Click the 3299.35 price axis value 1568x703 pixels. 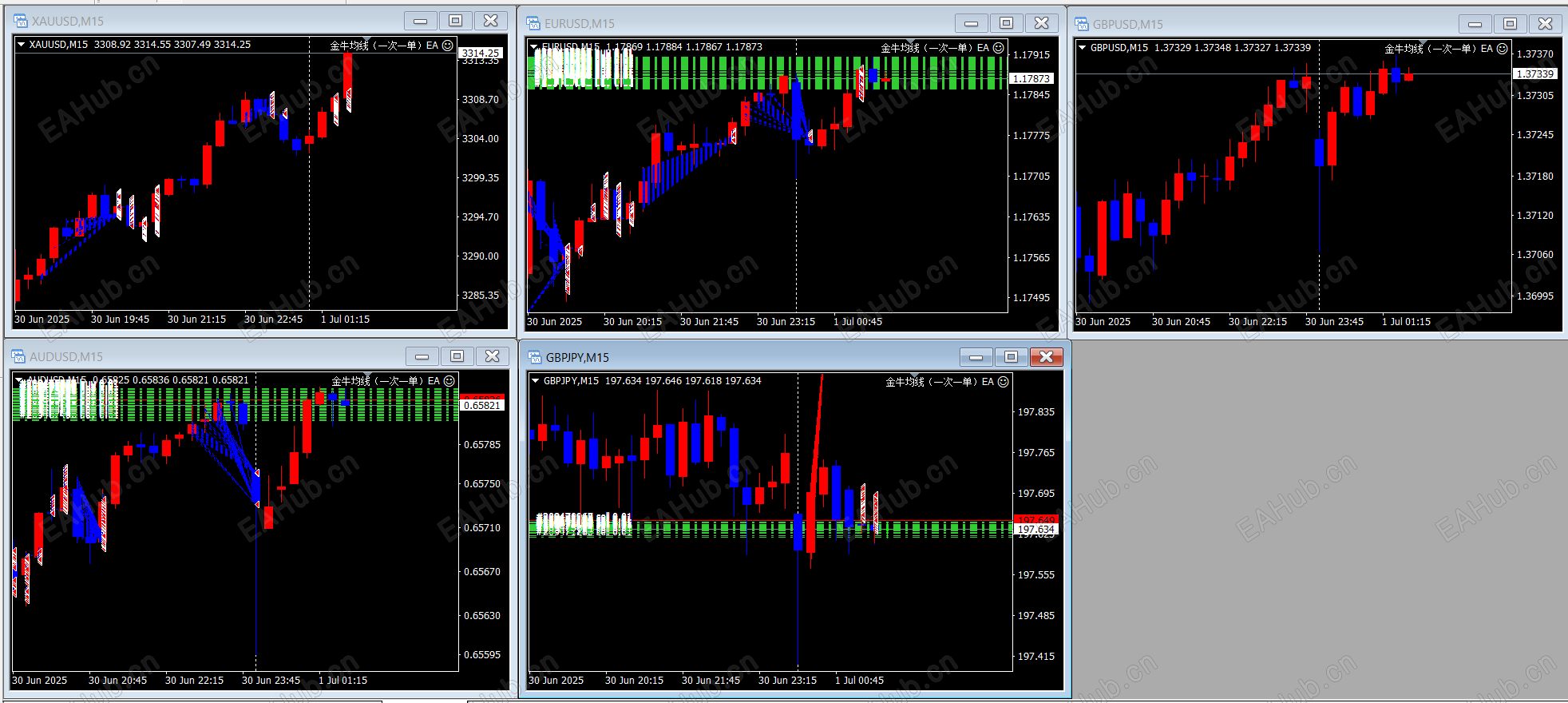tap(481, 177)
